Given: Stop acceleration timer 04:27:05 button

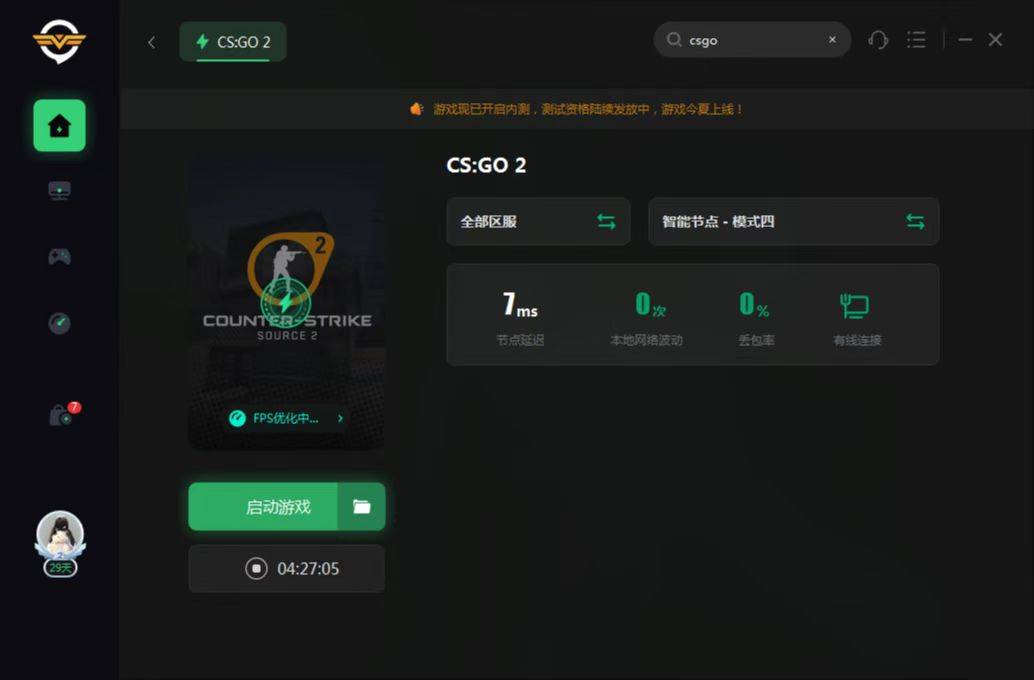Looking at the screenshot, I should [287, 569].
